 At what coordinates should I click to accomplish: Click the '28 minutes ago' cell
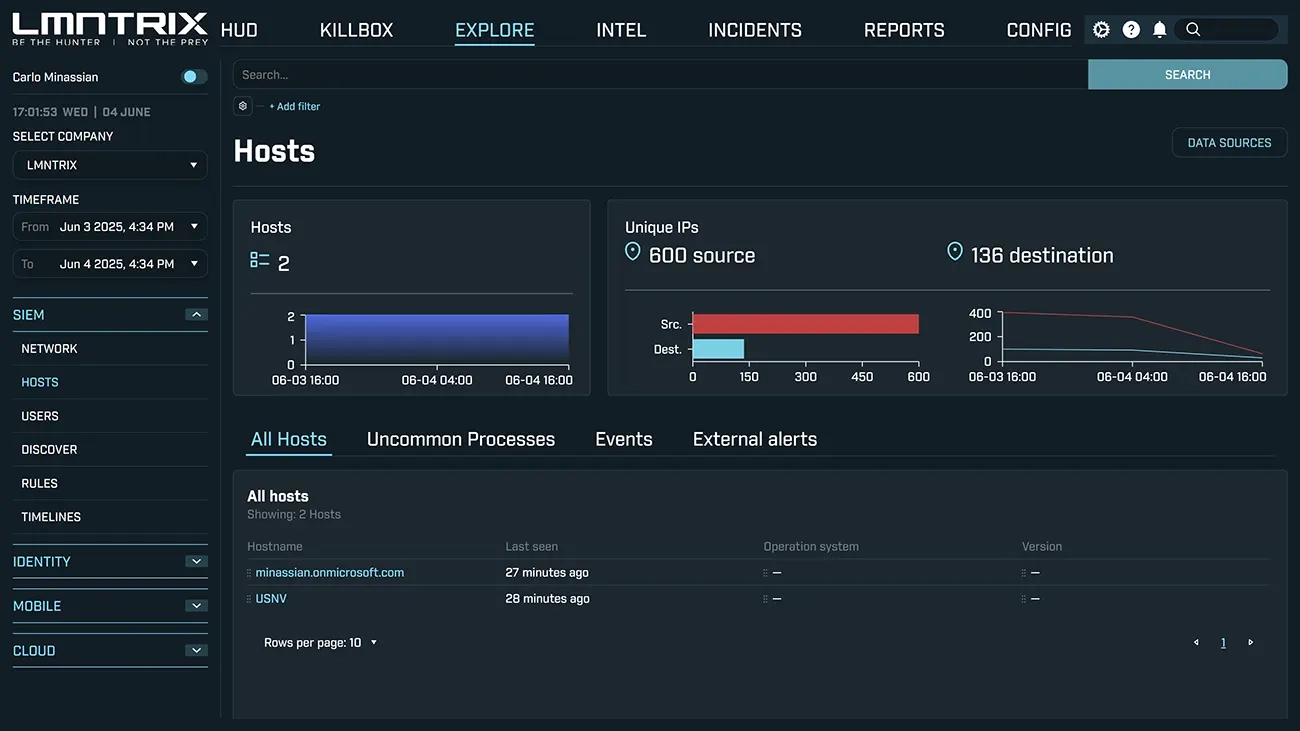547,599
